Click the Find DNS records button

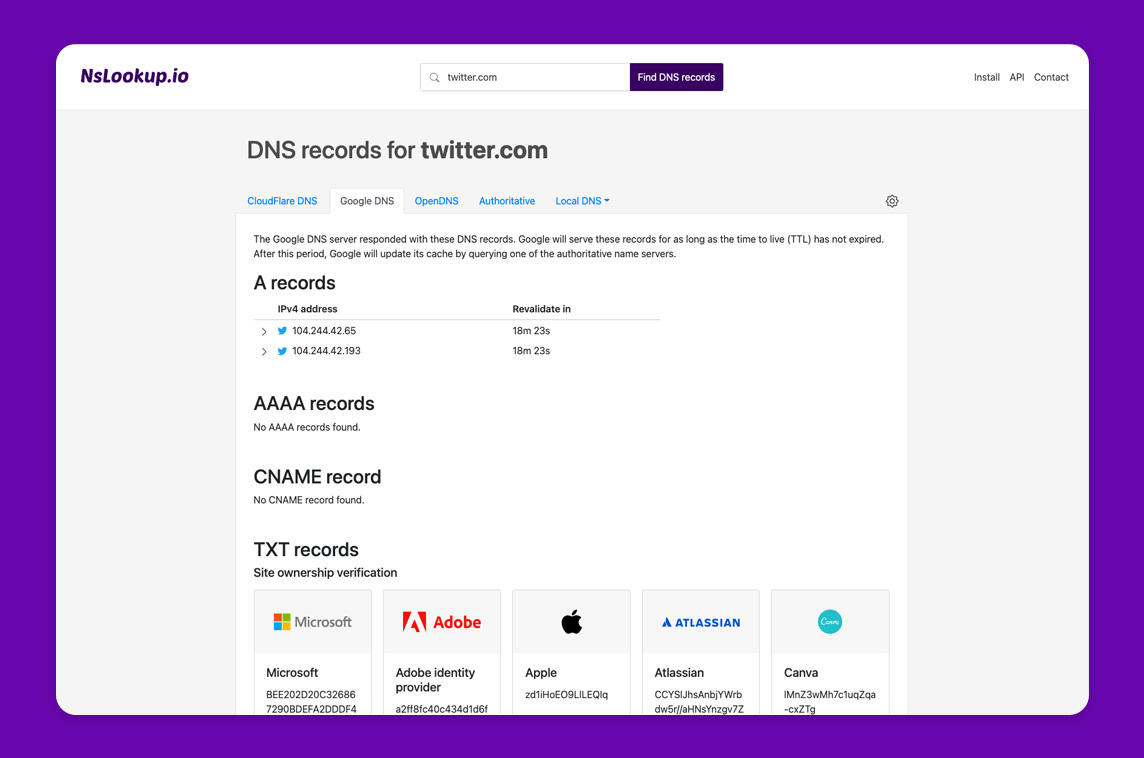(676, 77)
